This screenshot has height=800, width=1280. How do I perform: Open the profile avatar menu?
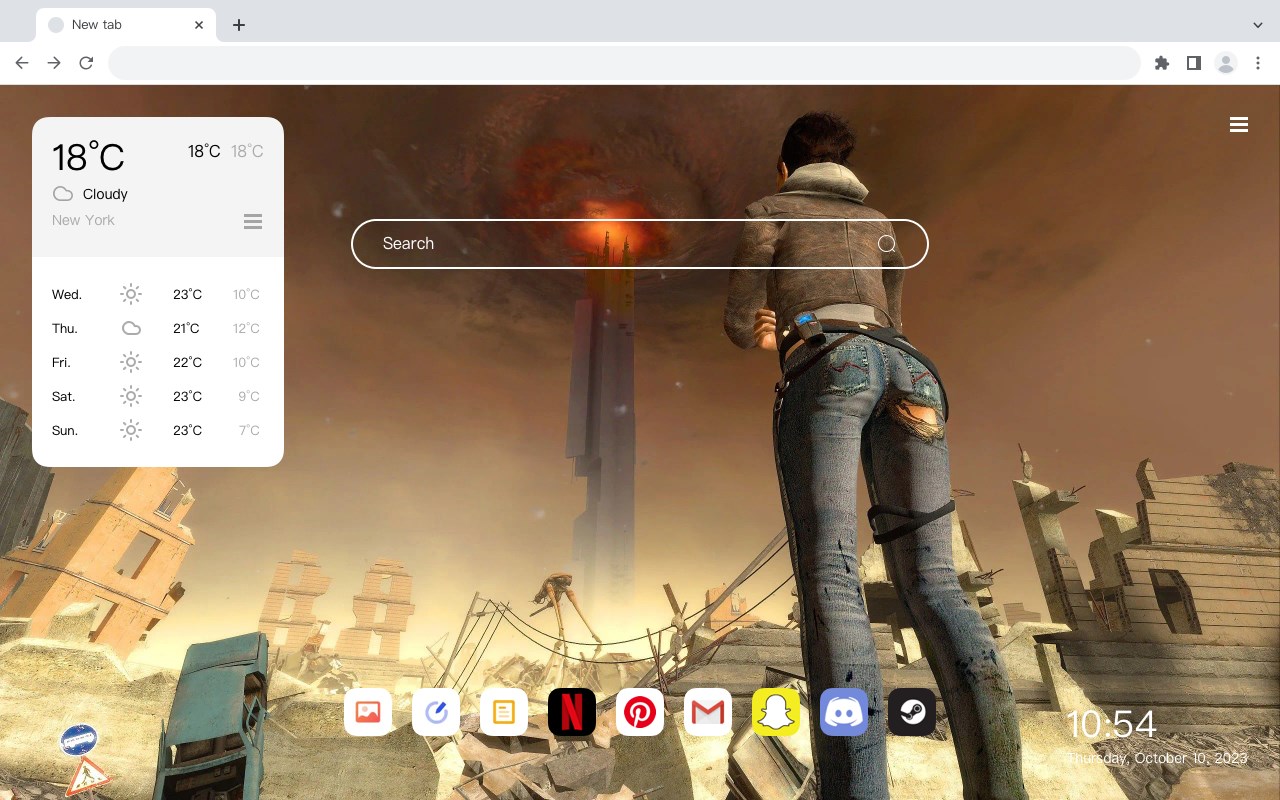click(1226, 63)
